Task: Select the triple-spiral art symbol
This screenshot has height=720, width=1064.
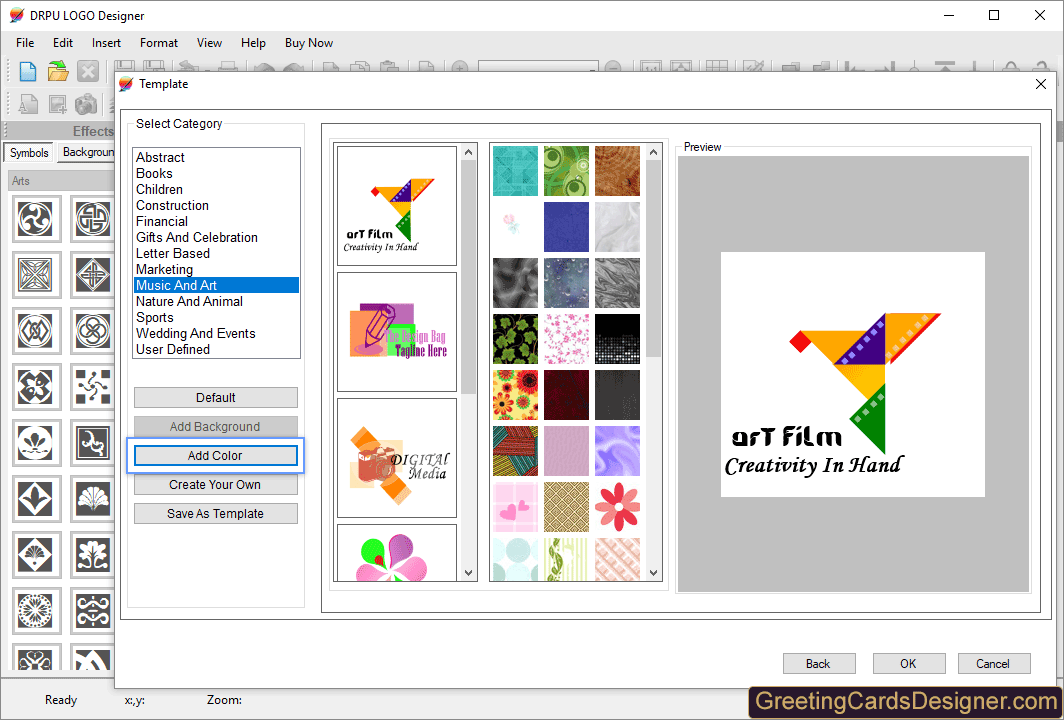Action: pyautogui.click(x=37, y=218)
